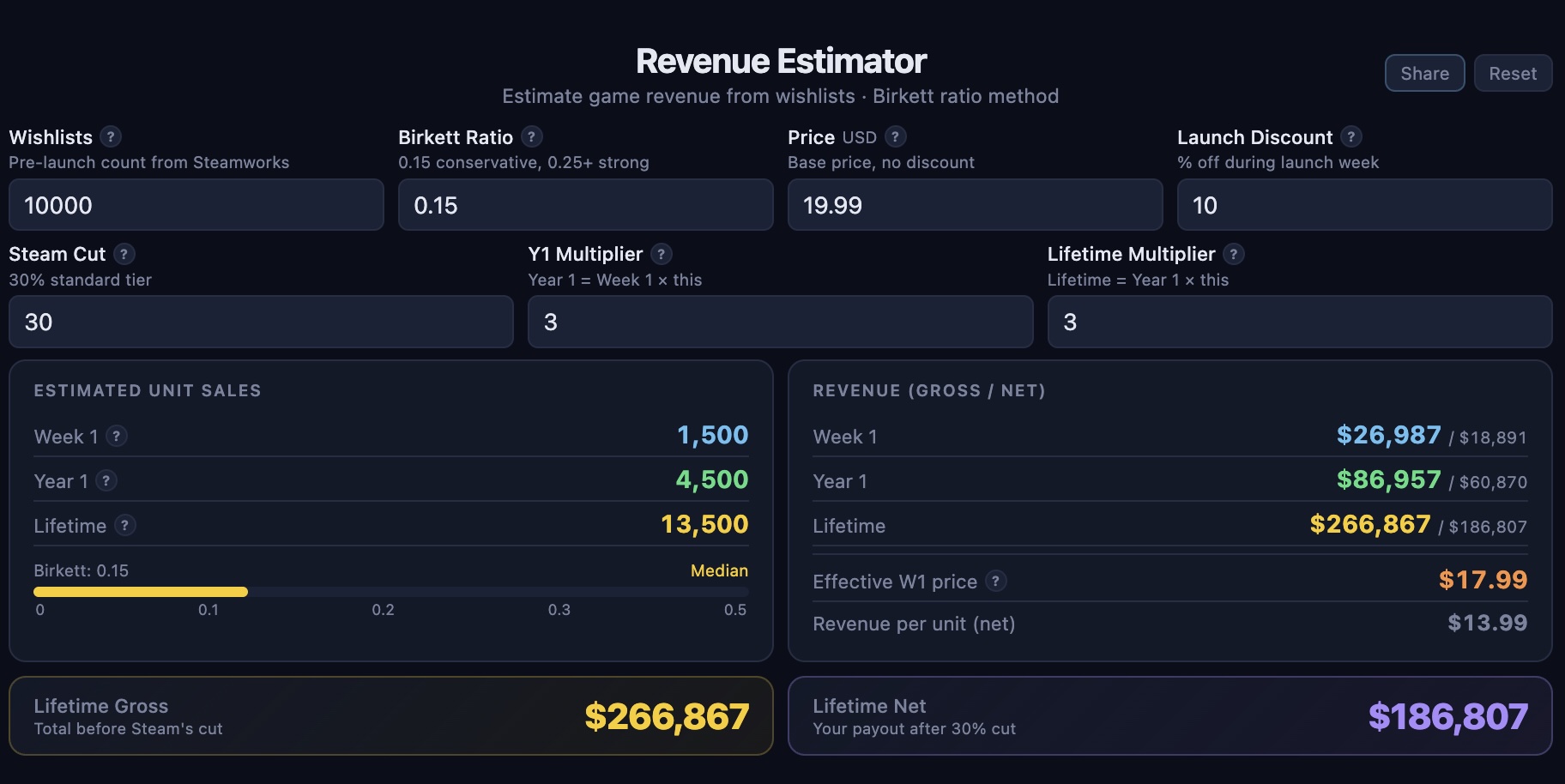Click help icon beside Lifetime unit sales

[125, 525]
